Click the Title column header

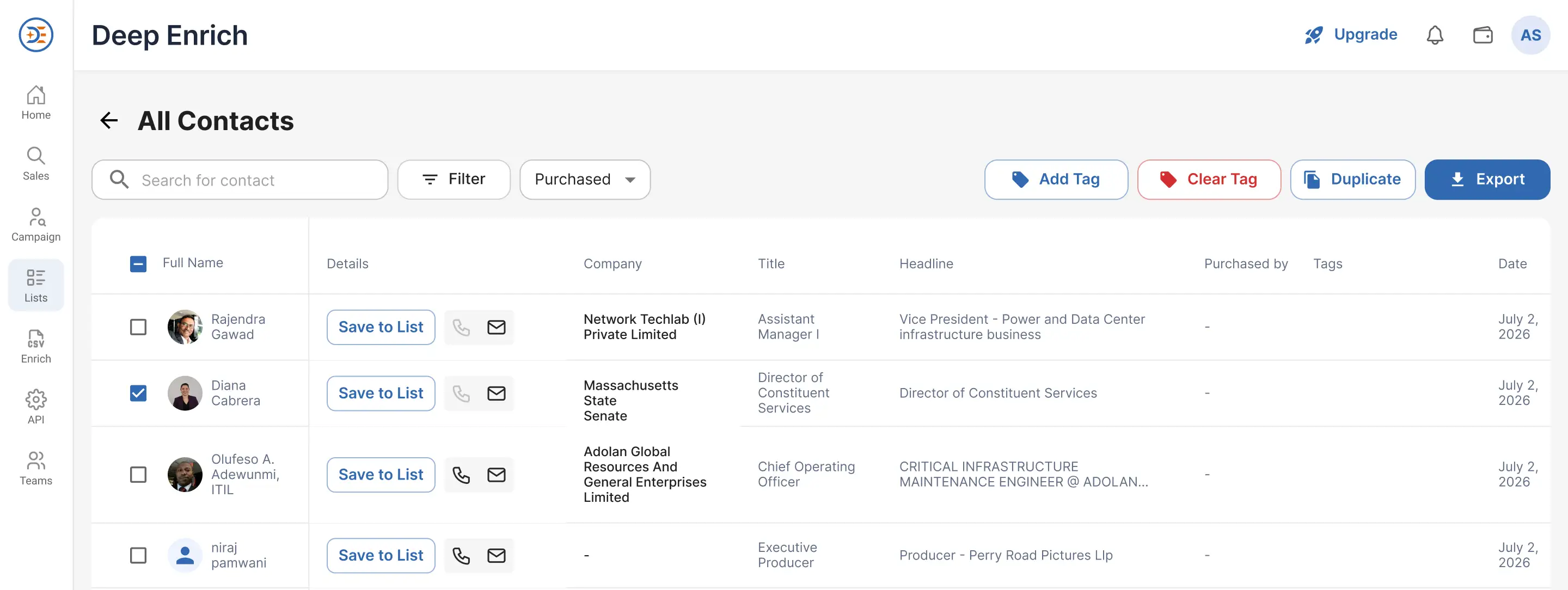coord(771,264)
